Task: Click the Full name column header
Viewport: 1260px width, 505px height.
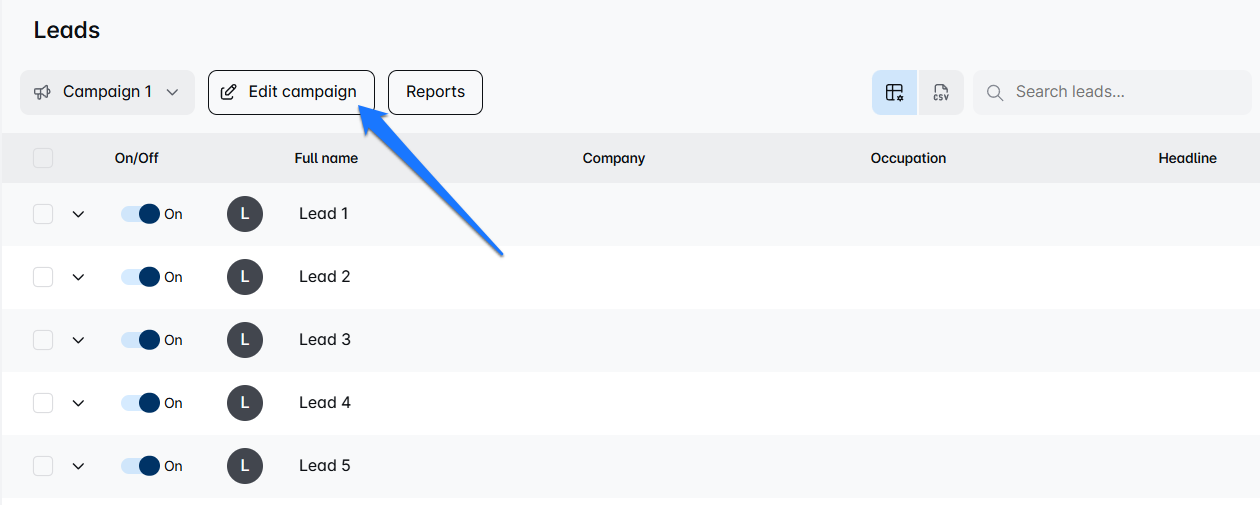Action: click(x=326, y=158)
